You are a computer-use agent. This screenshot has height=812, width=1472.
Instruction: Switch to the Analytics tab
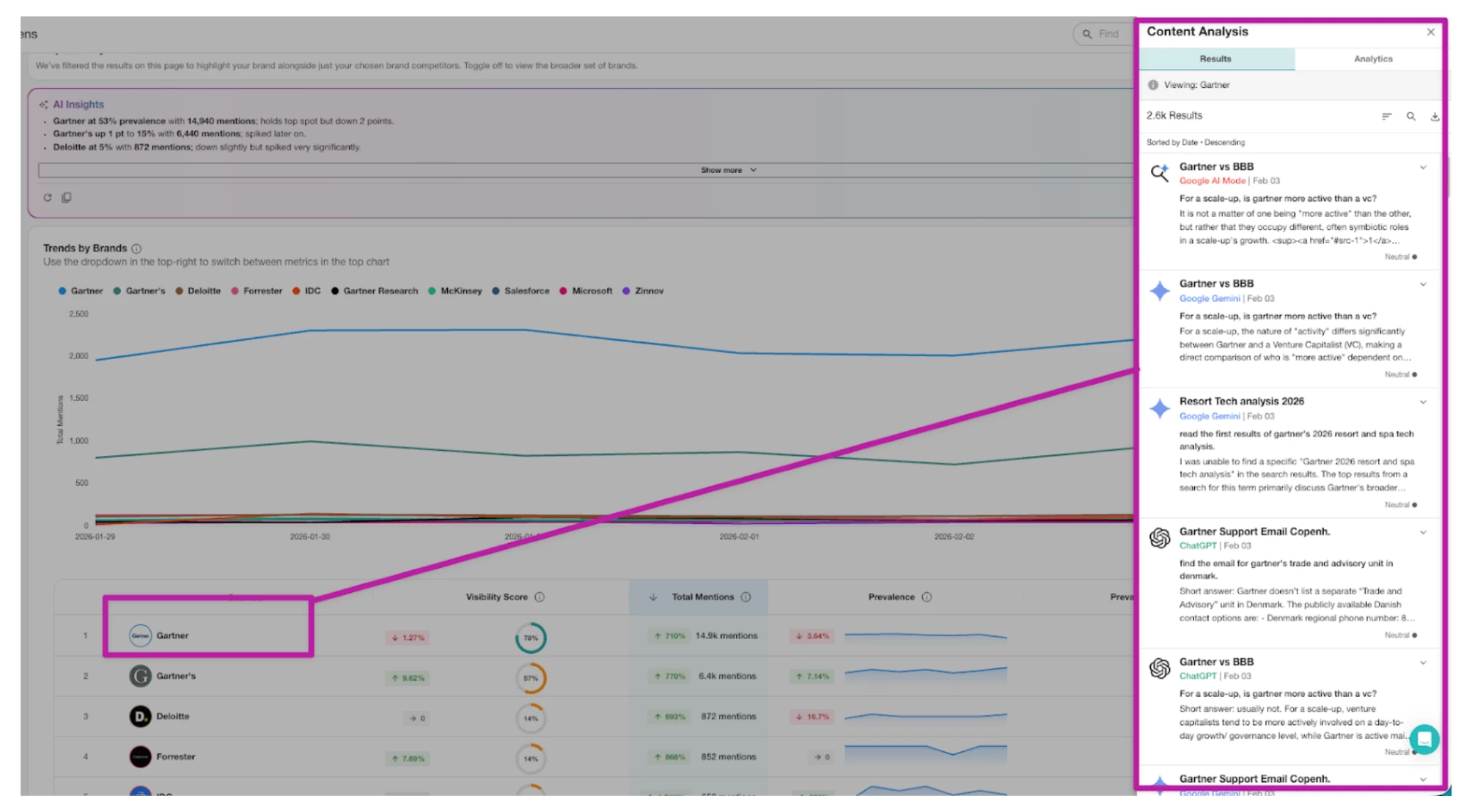[x=1372, y=59]
